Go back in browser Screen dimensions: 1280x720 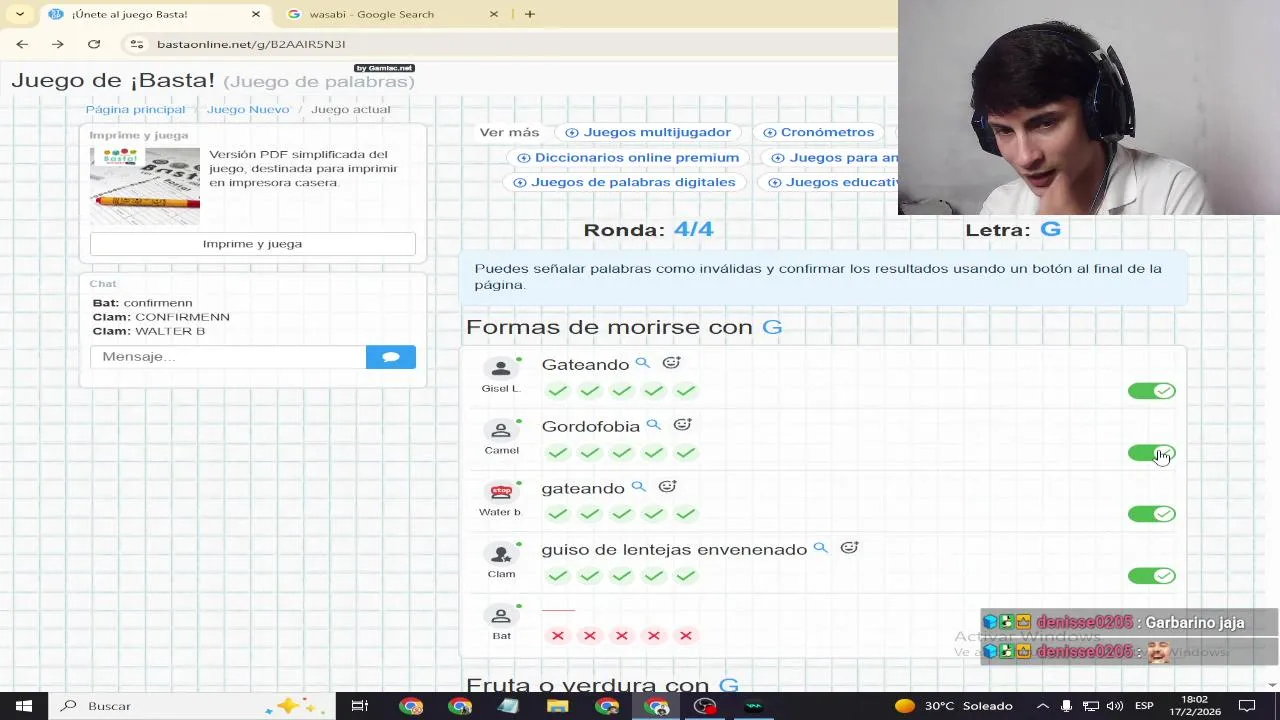tap(22, 44)
